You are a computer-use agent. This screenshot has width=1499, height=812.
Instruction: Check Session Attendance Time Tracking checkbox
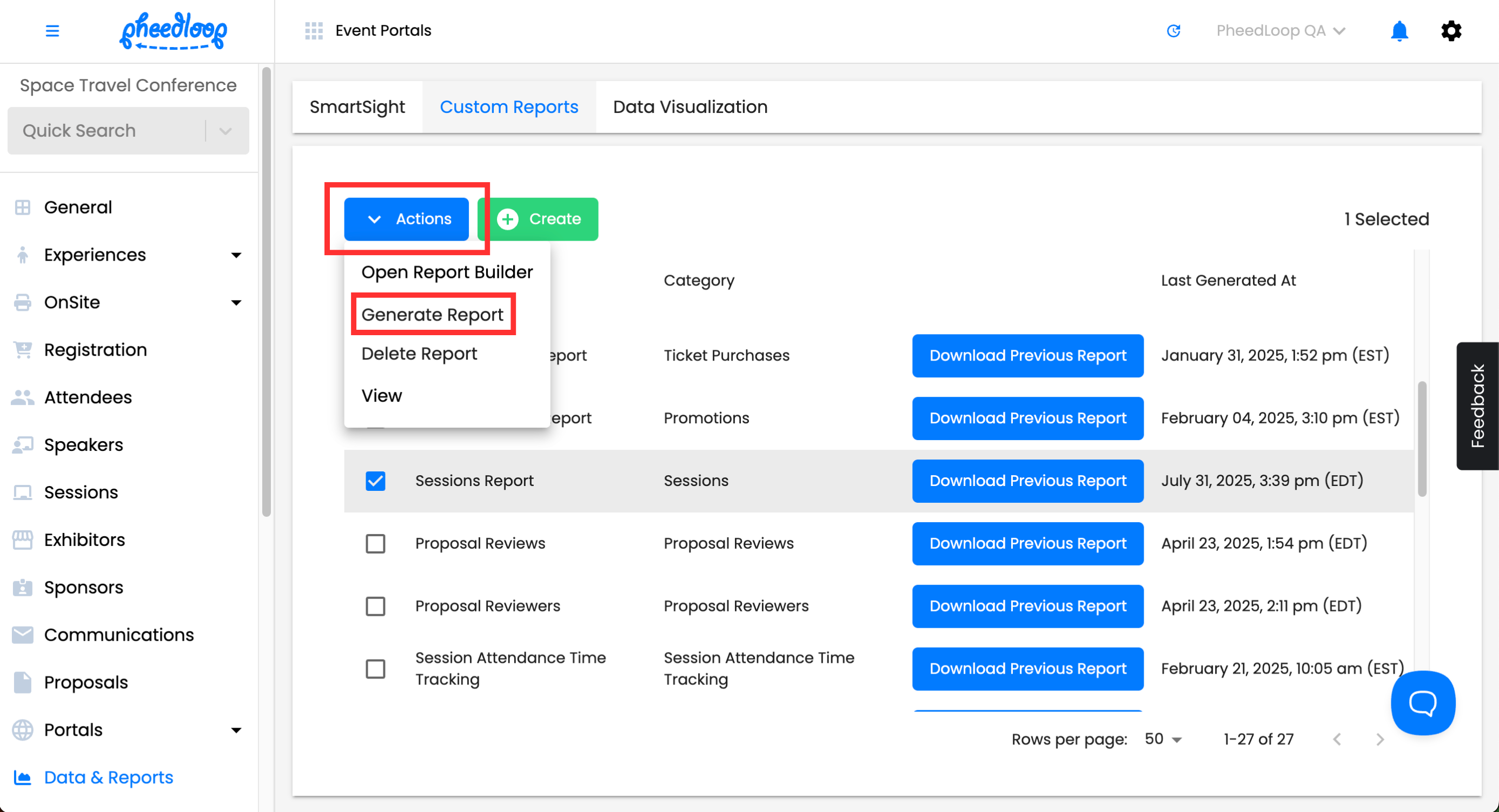(375, 669)
